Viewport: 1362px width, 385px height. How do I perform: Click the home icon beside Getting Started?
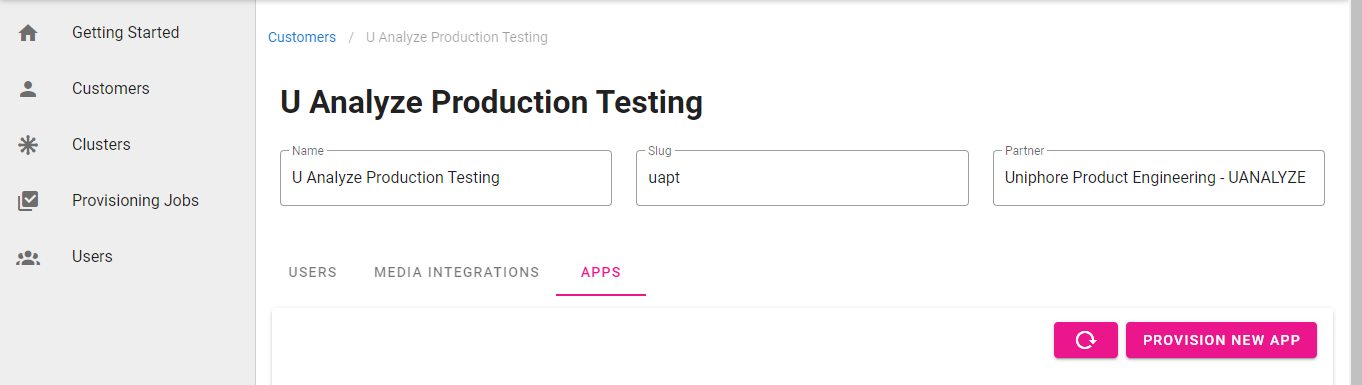point(28,33)
